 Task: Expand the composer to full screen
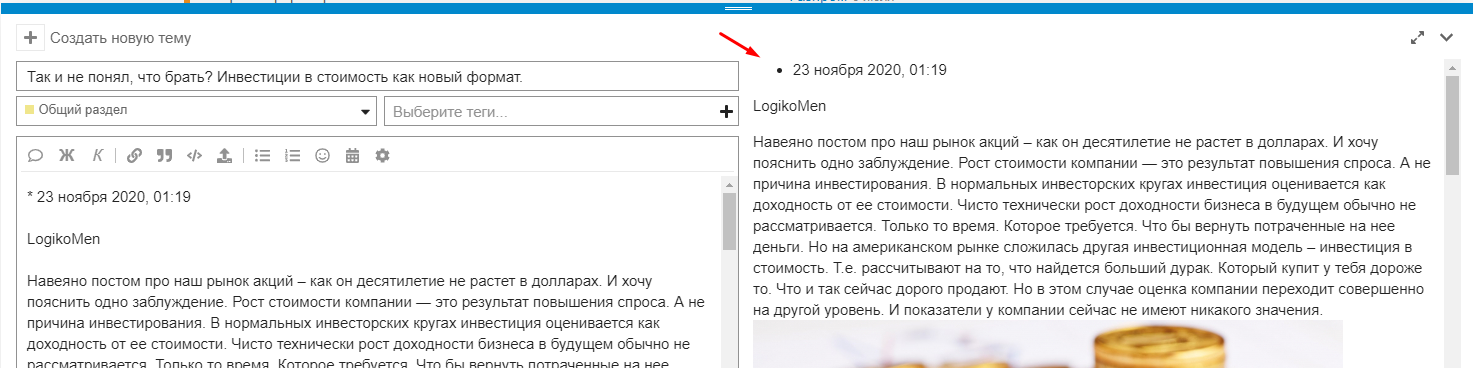point(1417,38)
